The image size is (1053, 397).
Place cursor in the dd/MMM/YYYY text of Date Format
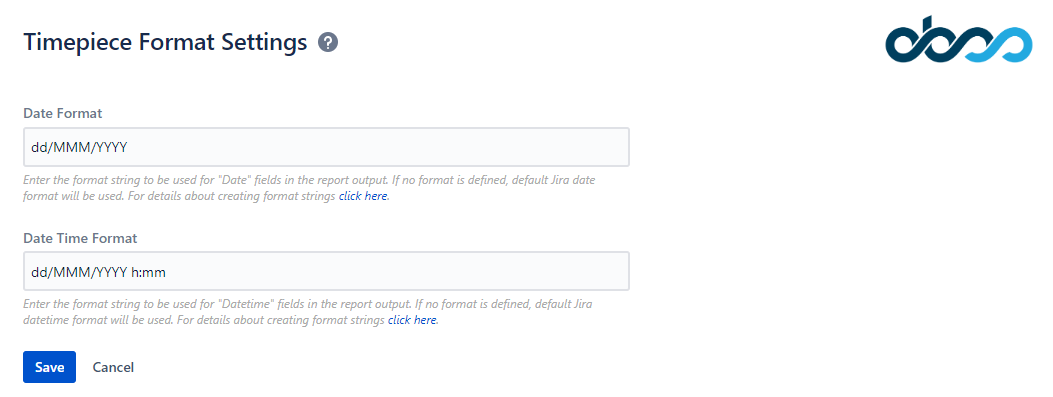pyautogui.click(x=79, y=147)
